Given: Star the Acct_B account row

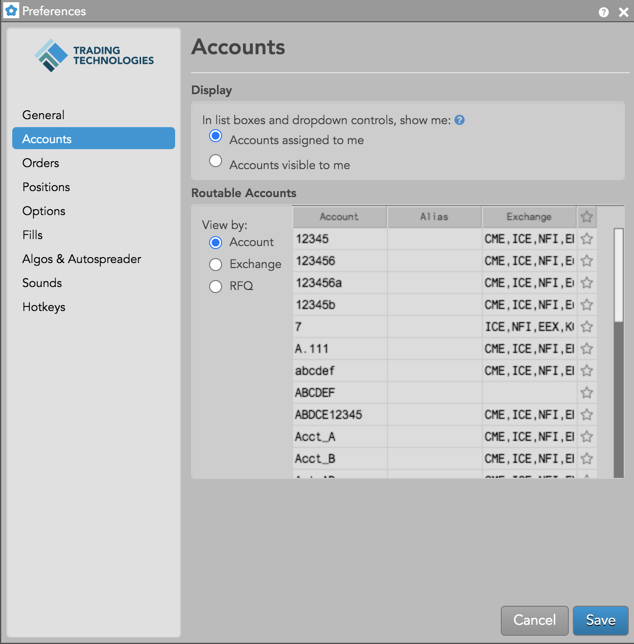Looking at the screenshot, I should (587, 458).
